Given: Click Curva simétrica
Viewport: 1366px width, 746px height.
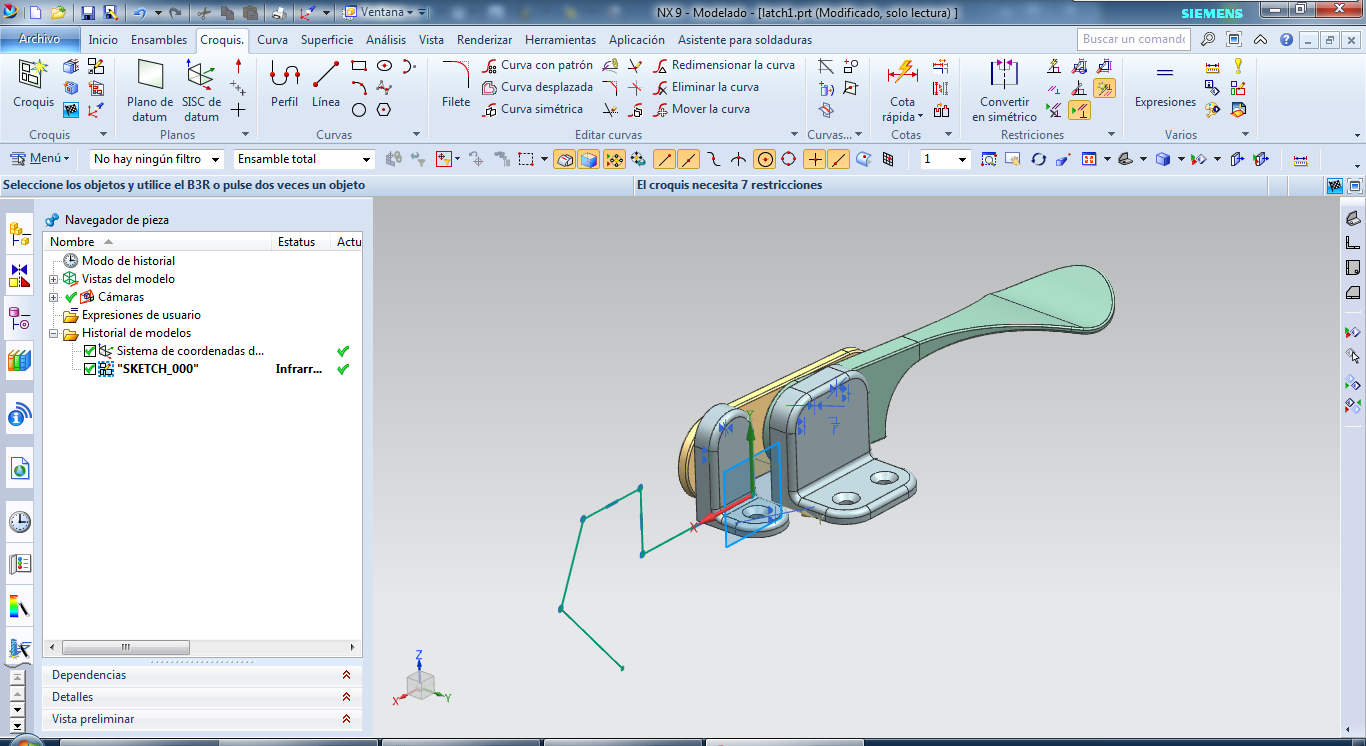Looking at the screenshot, I should click(x=533, y=109).
